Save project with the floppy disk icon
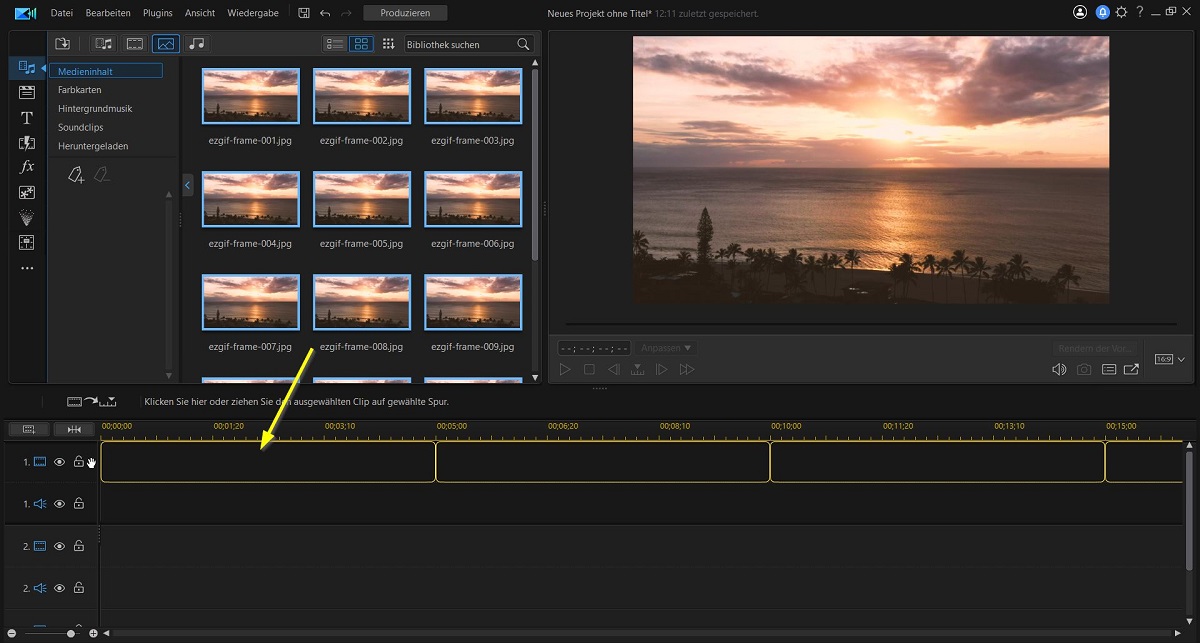 click(x=304, y=13)
